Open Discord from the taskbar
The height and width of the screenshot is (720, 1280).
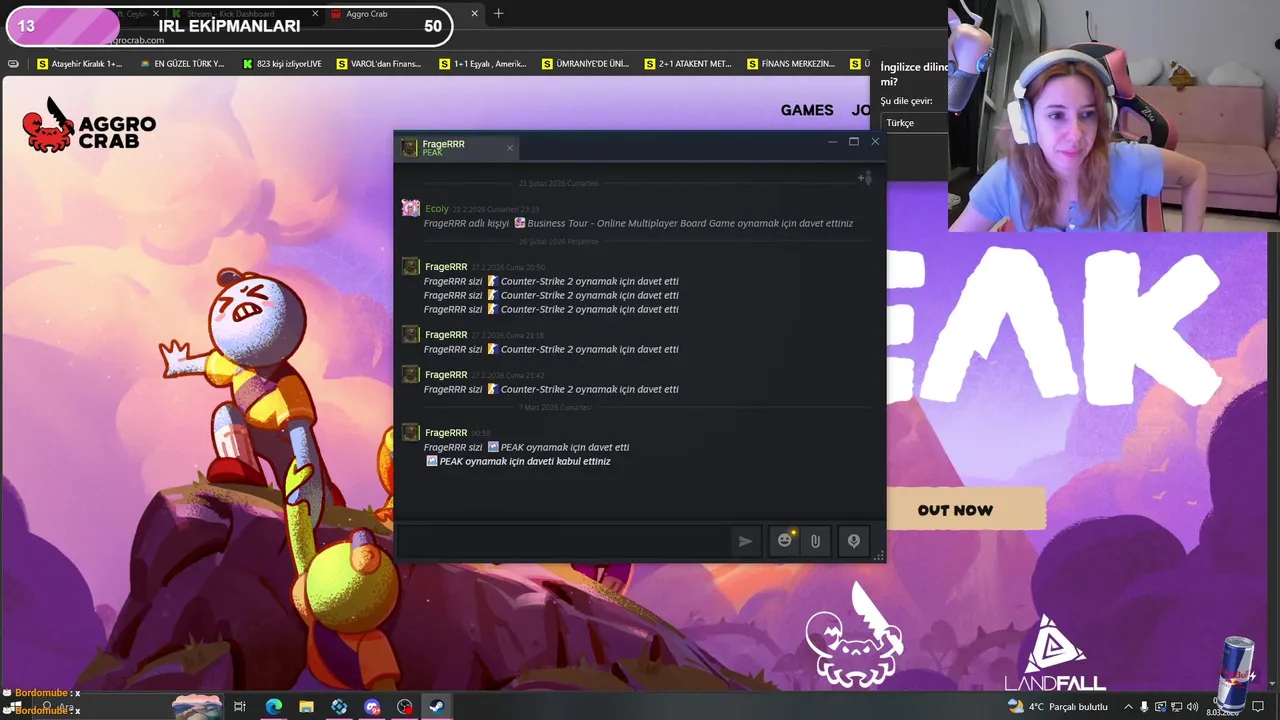pos(372,707)
